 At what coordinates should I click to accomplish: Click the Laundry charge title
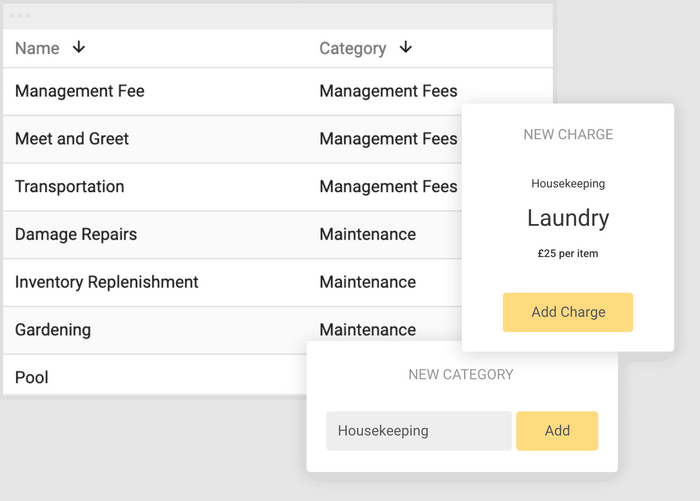pos(567,218)
